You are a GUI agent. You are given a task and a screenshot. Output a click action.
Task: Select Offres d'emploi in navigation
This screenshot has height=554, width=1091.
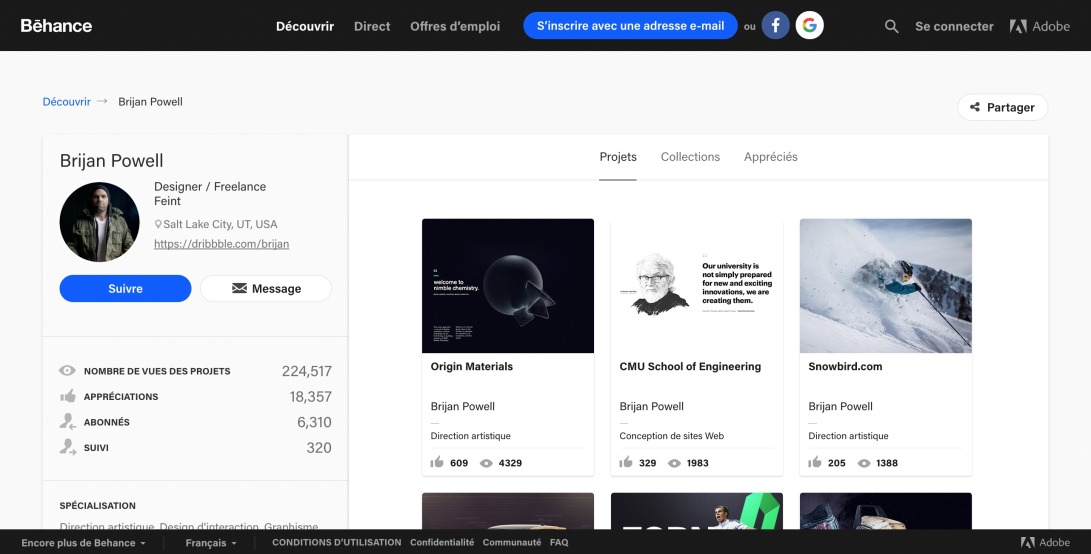point(455,26)
